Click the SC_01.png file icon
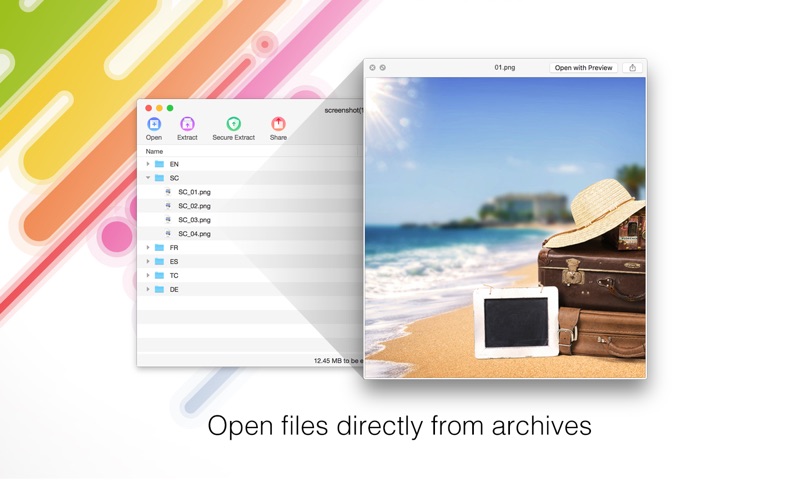Viewport: 800px width, 500px height. pos(168,192)
